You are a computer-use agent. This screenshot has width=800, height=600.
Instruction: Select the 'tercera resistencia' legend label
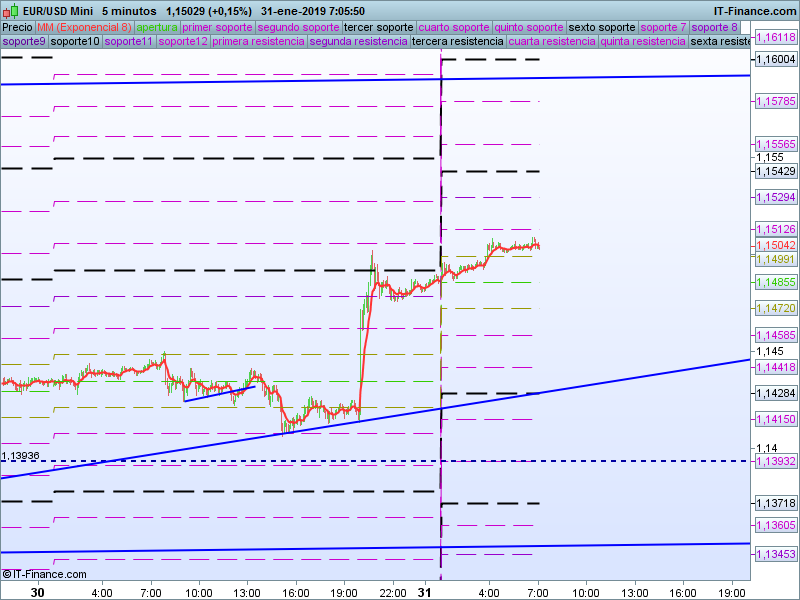point(457,42)
